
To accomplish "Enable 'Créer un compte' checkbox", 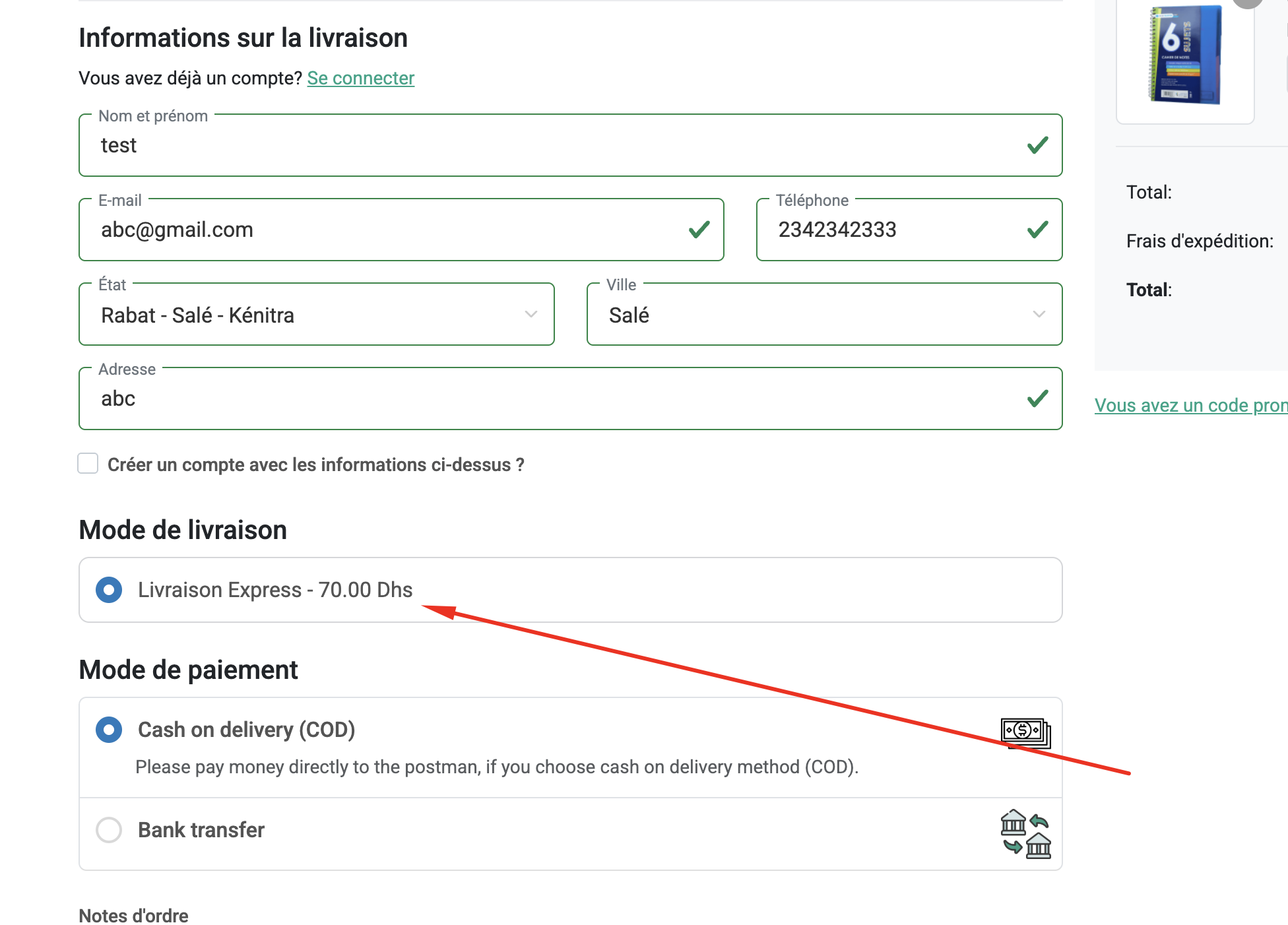I will tap(88, 464).
